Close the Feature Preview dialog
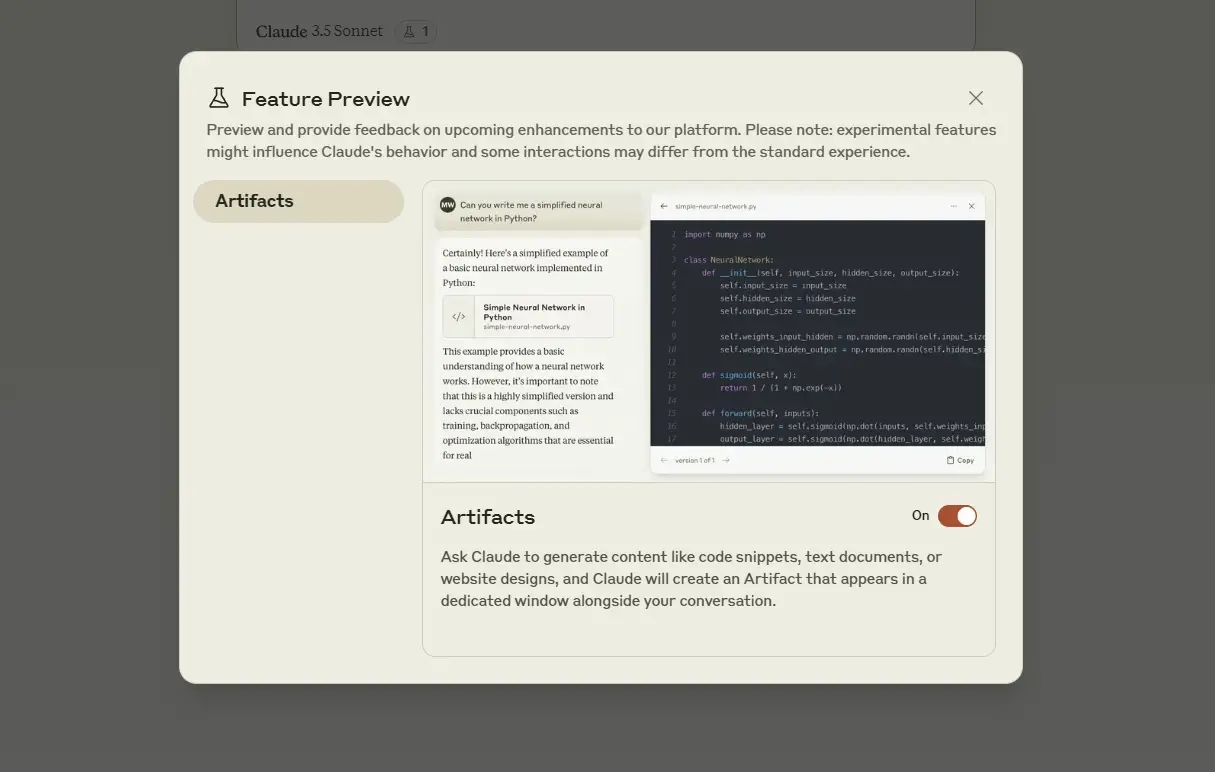This screenshot has width=1215, height=772. pyautogui.click(x=976, y=98)
